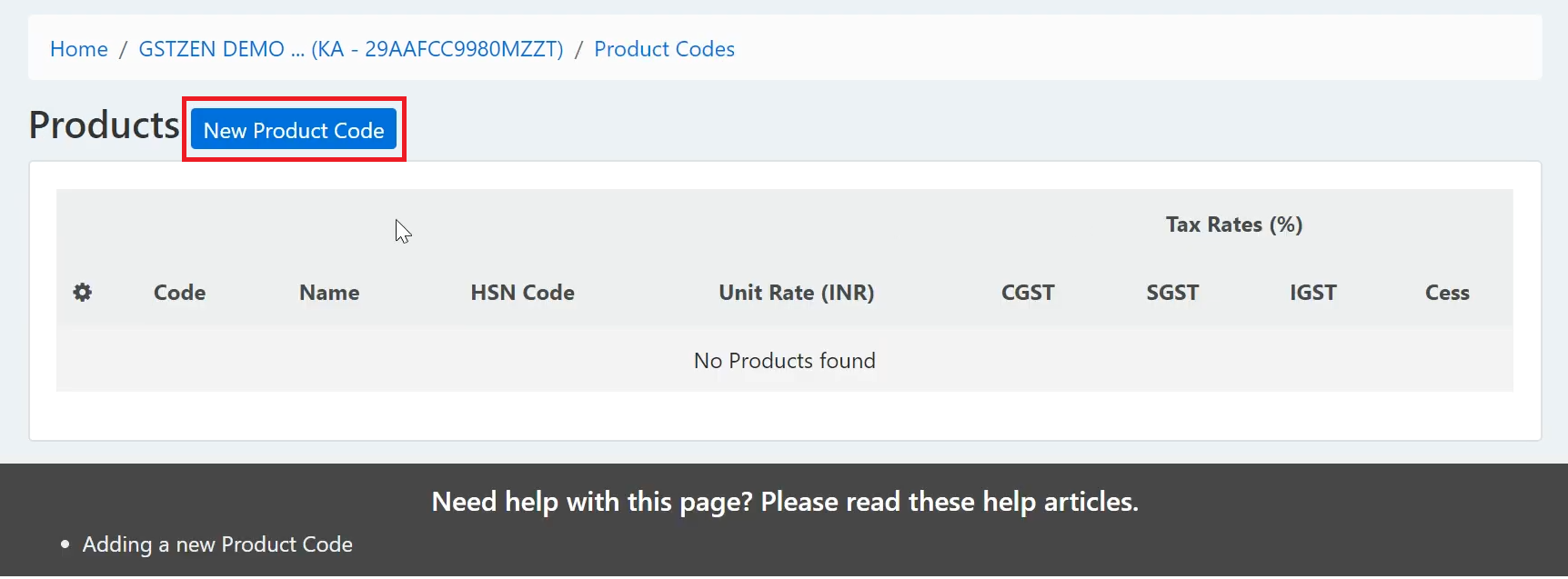
Task: Open the GSTZEN DEMO company breadcrumb link
Action: pos(351,49)
